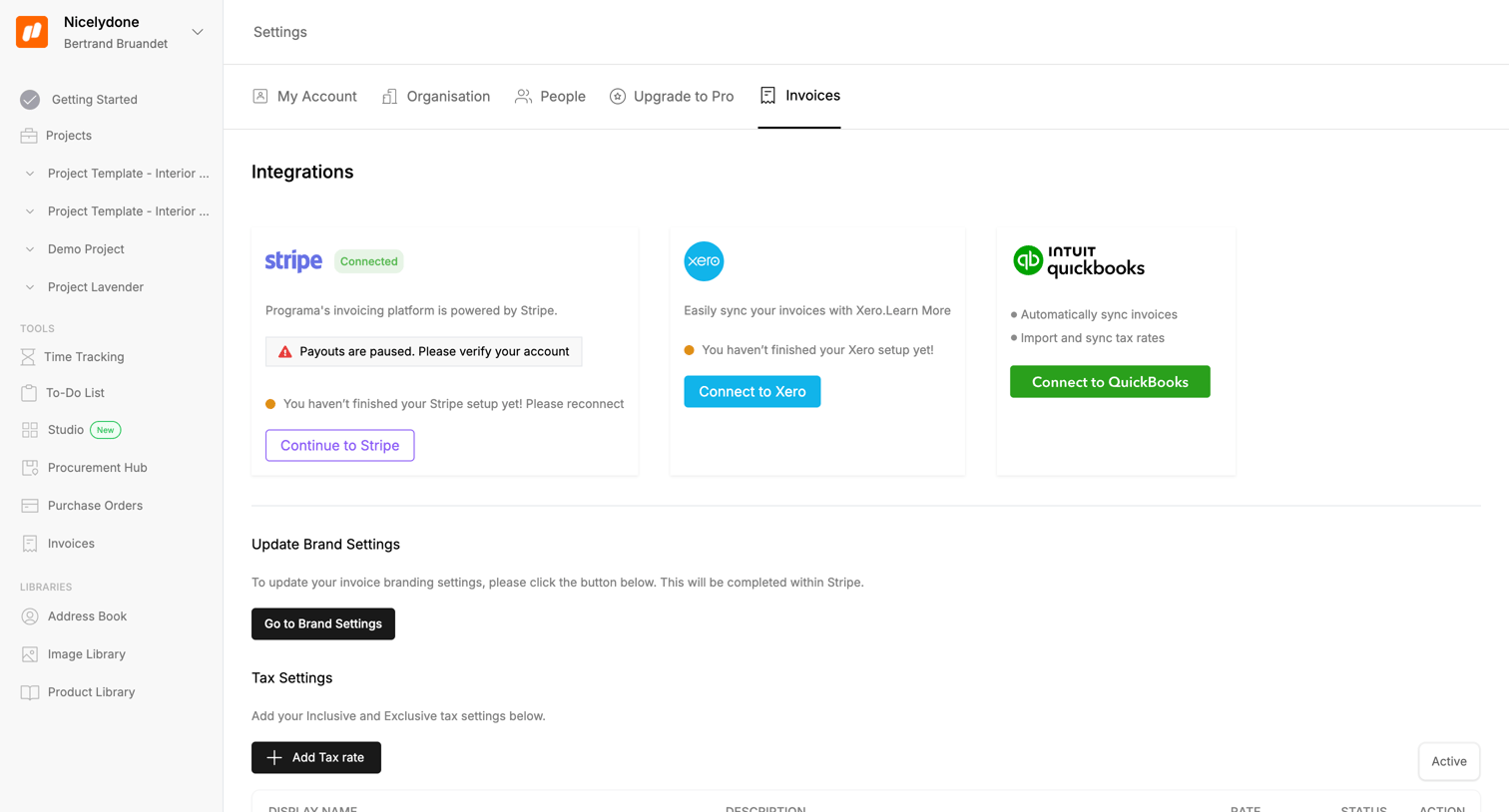Click the Invoices tab receipt icon

(767, 96)
